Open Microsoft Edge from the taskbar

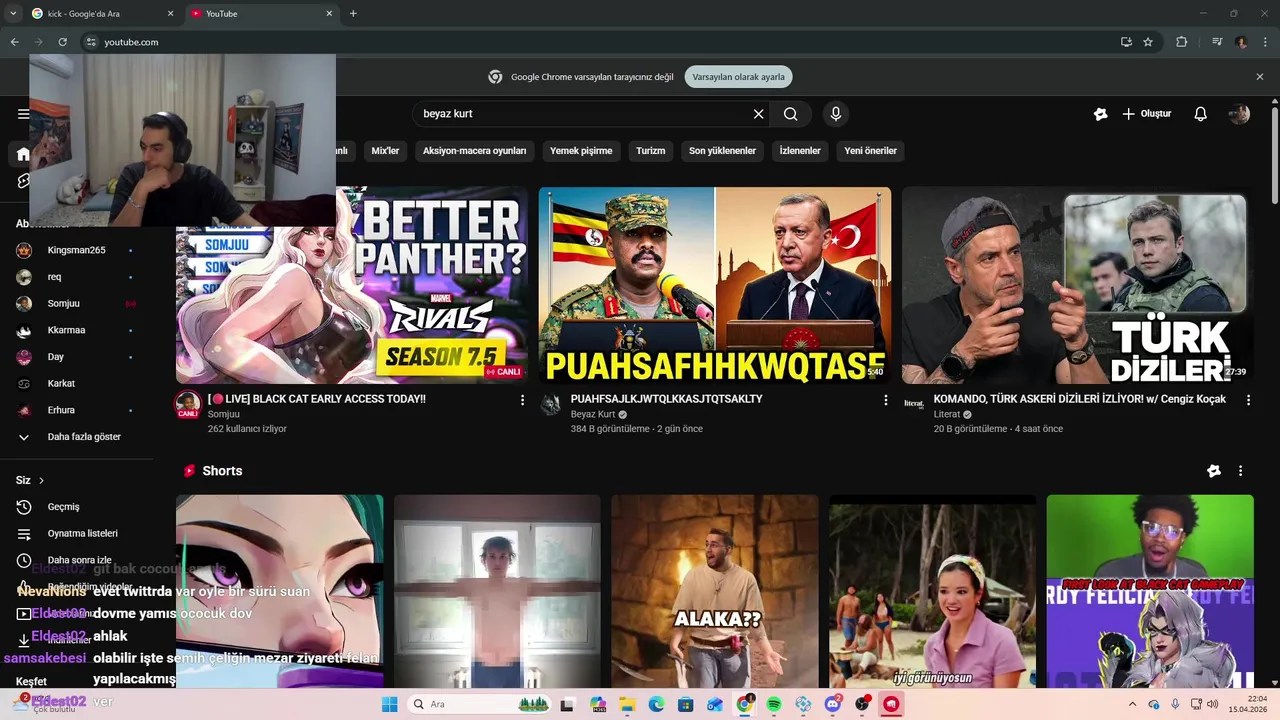tap(656, 704)
